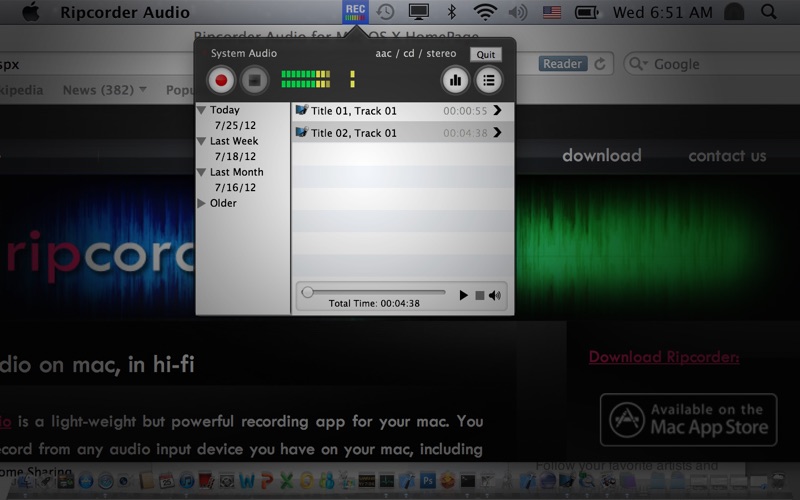Click the Available on the Mac App Store badge
Screen dimensions: 800x500
(688, 420)
